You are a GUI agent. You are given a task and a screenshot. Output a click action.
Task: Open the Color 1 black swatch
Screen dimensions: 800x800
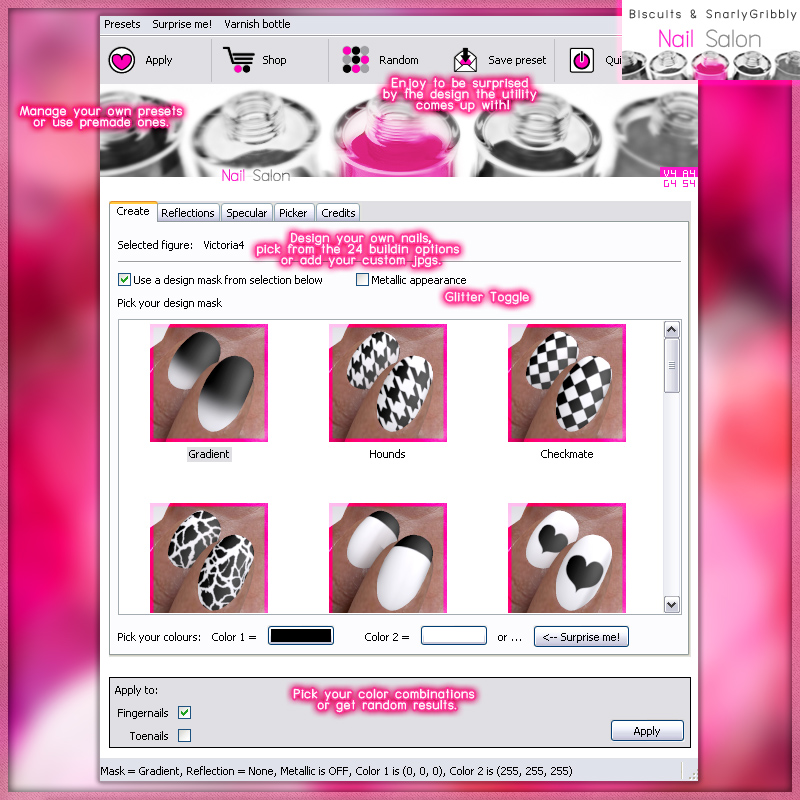pyautogui.click(x=301, y=636)
